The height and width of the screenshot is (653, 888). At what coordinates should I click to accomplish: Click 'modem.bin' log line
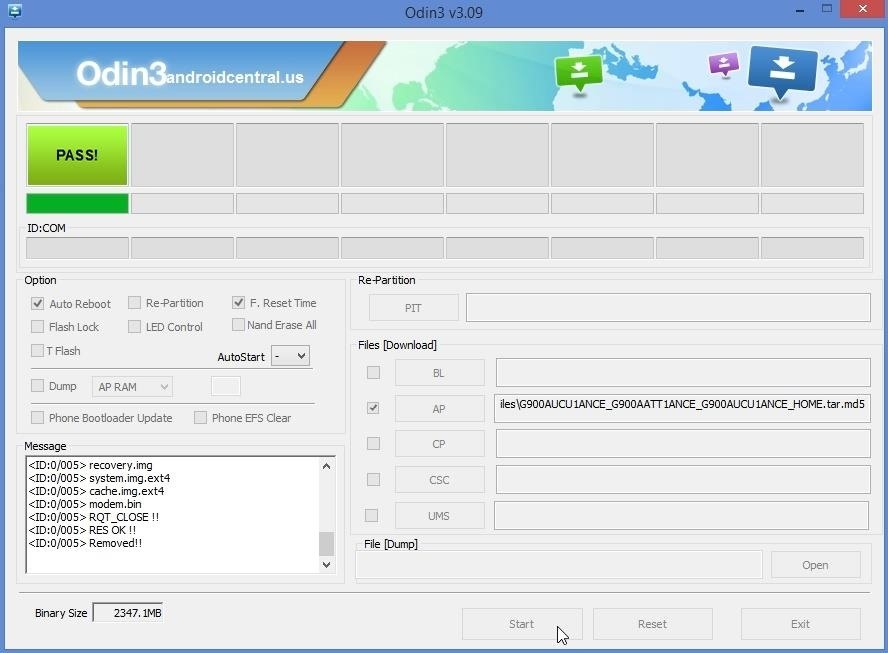[85, 504]
